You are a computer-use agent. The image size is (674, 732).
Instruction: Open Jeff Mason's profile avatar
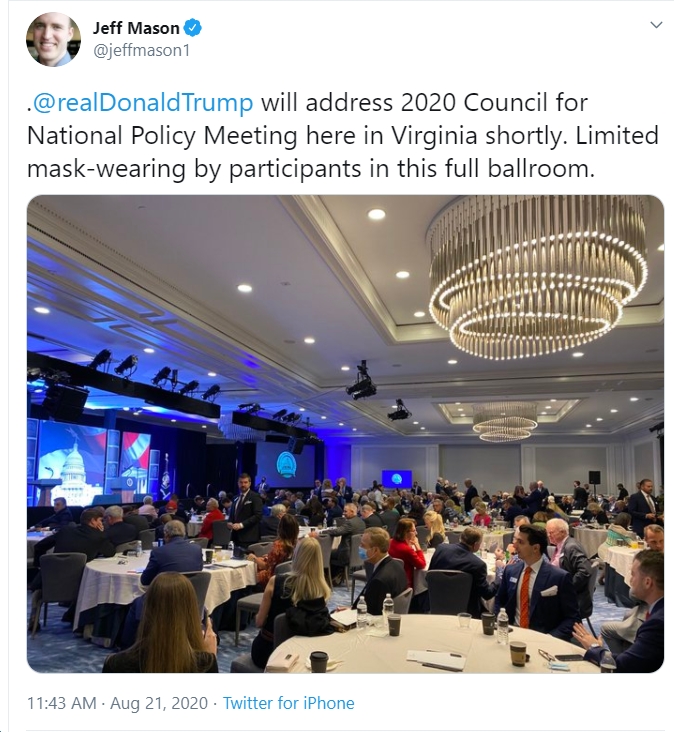53,40
